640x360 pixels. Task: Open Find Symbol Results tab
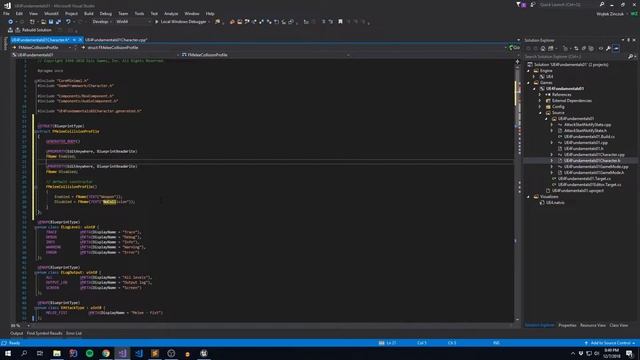44,333
